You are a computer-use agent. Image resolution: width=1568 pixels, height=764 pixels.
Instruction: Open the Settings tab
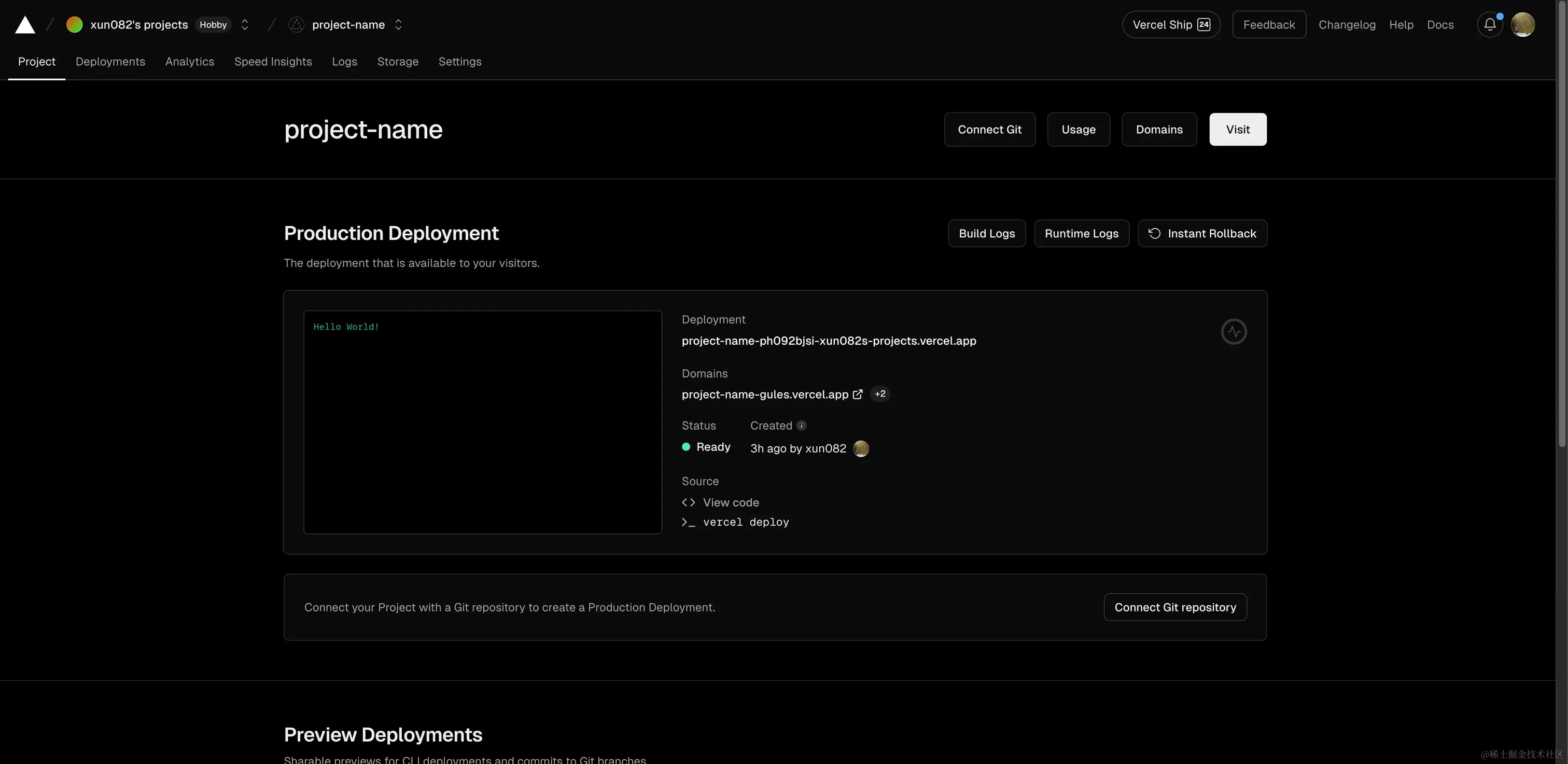pyautogui.click(x=459, y=62)
